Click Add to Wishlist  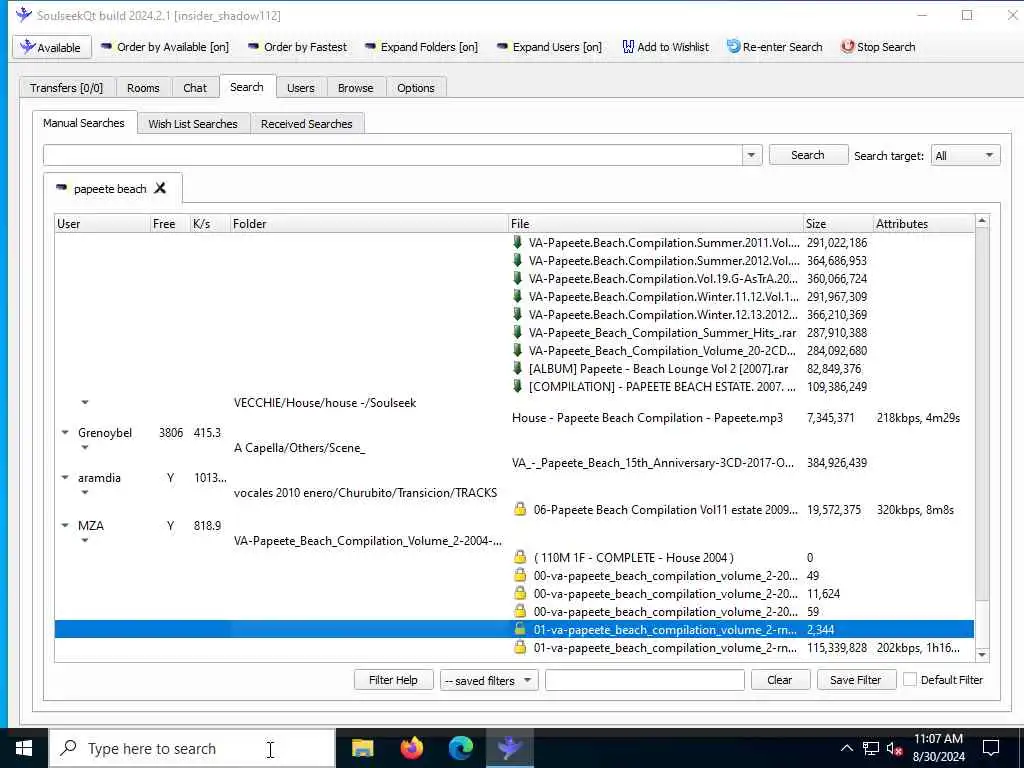[x=665, y=47]
